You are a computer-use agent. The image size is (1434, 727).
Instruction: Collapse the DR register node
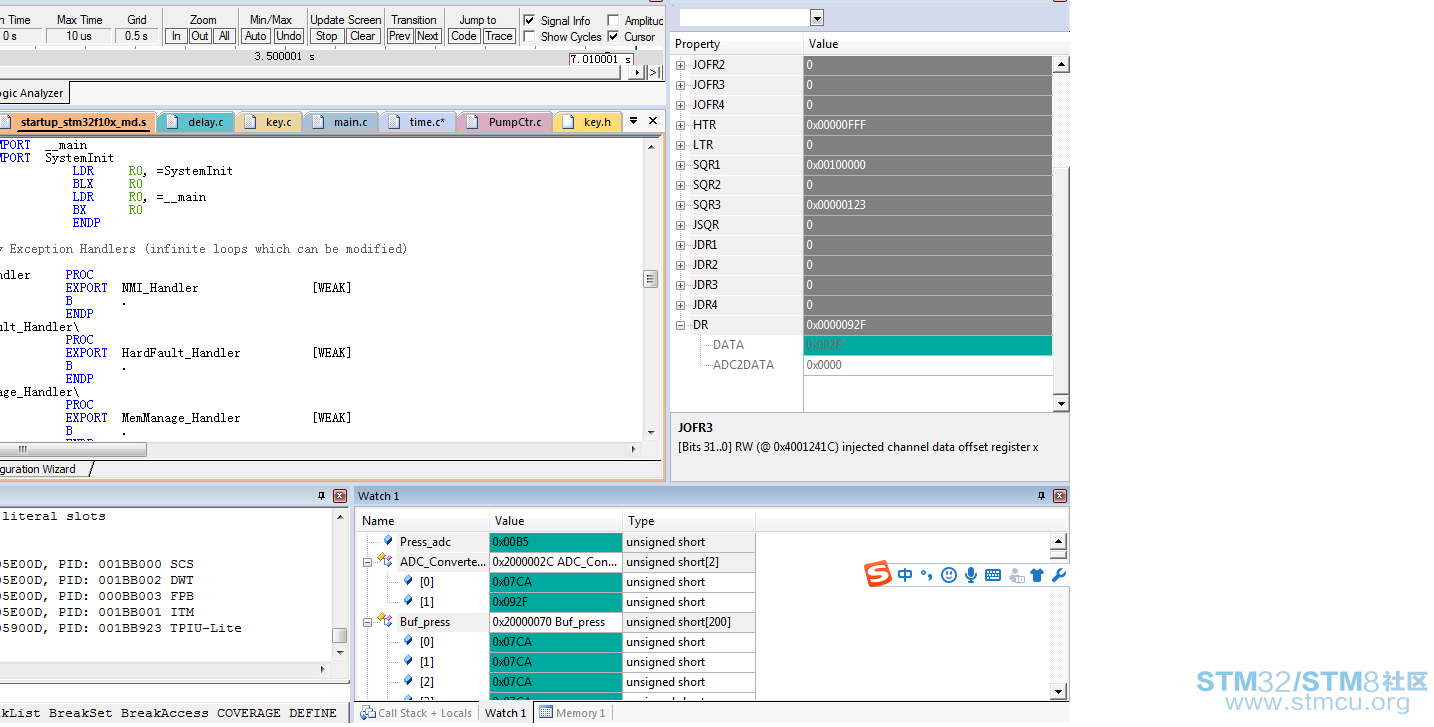click(681, 325)
